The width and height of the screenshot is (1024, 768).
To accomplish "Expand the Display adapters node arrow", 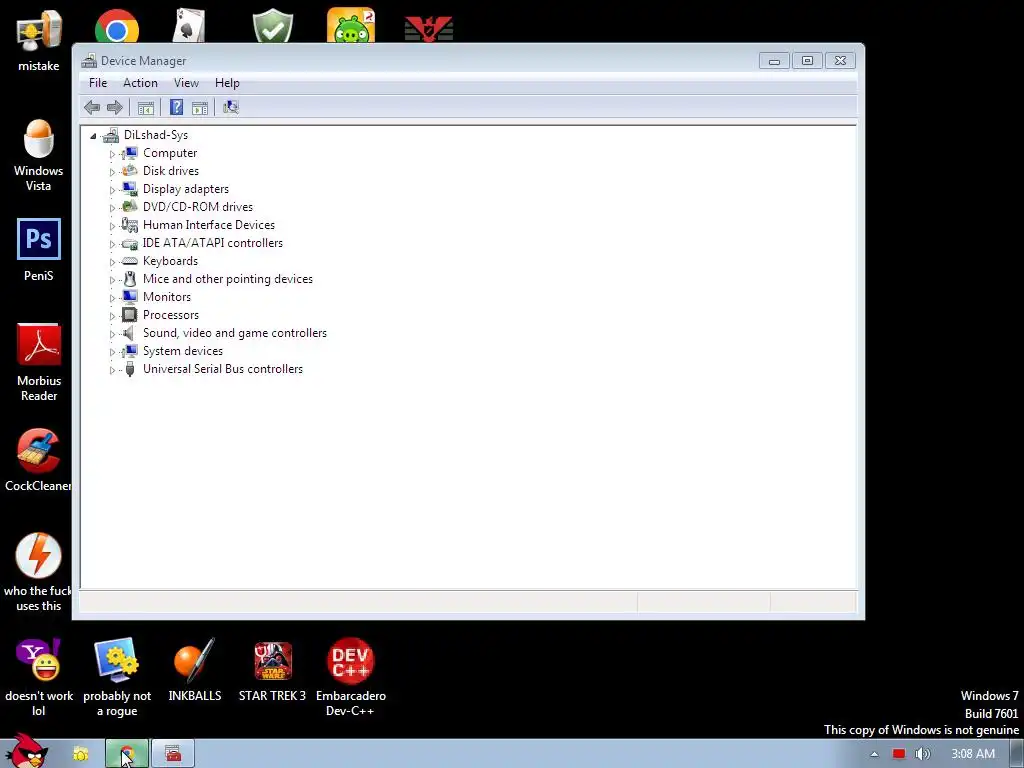I will point(112,189).
